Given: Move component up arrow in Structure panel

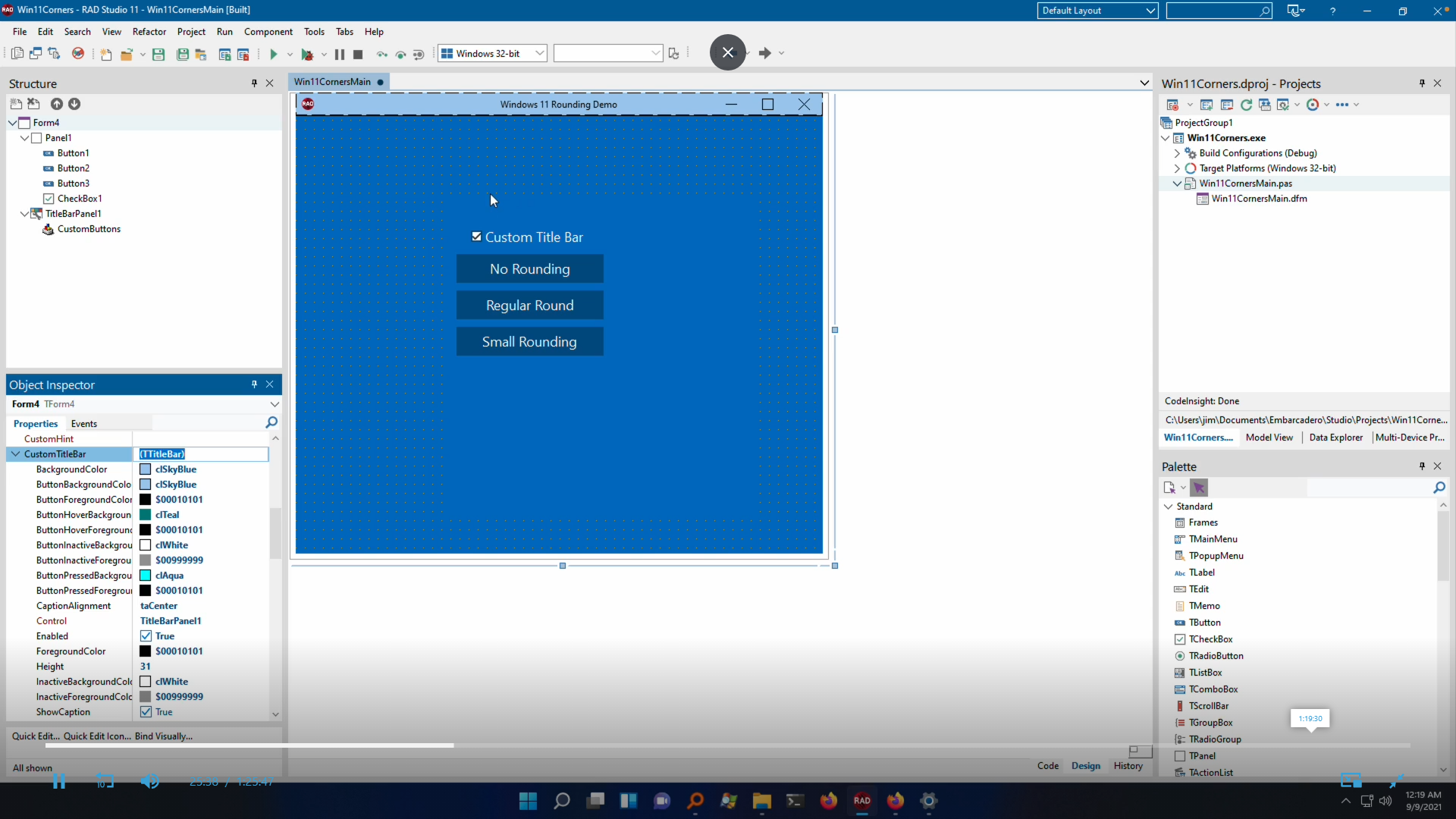Looking at the screenshot, I should 56,104.
